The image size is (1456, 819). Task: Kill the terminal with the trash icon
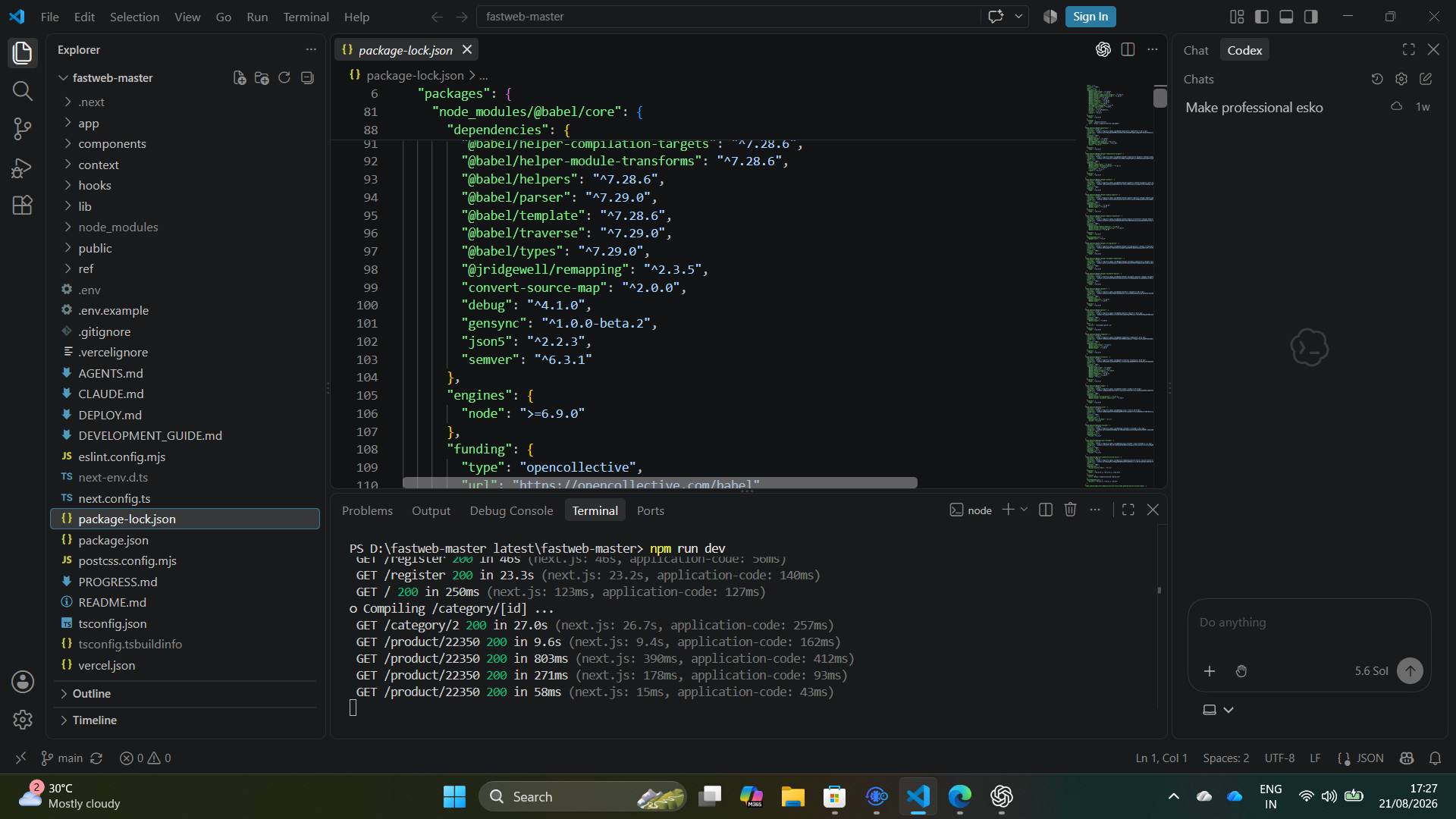pos(1070,510)
